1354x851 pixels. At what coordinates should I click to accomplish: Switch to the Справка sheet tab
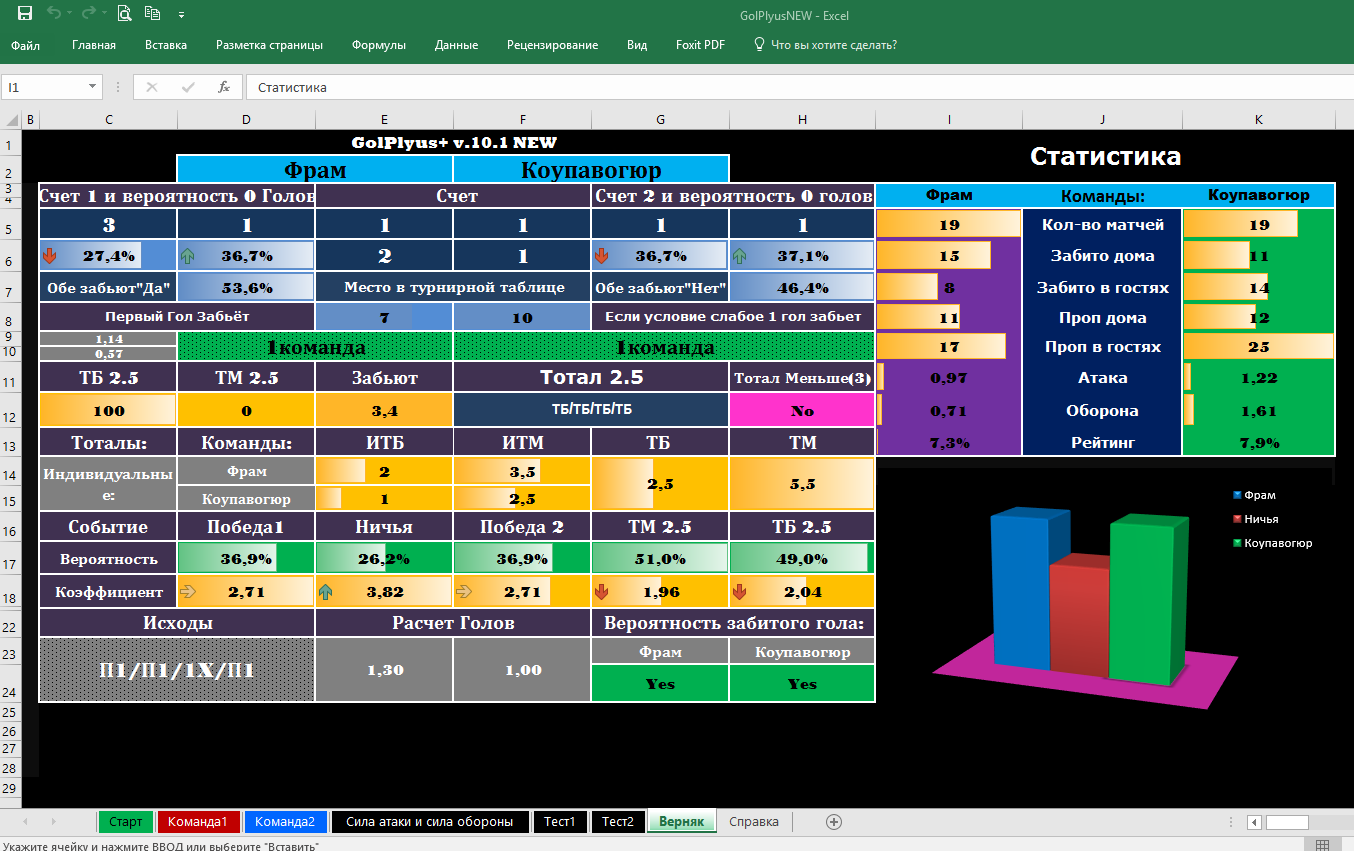click(754, 822)
